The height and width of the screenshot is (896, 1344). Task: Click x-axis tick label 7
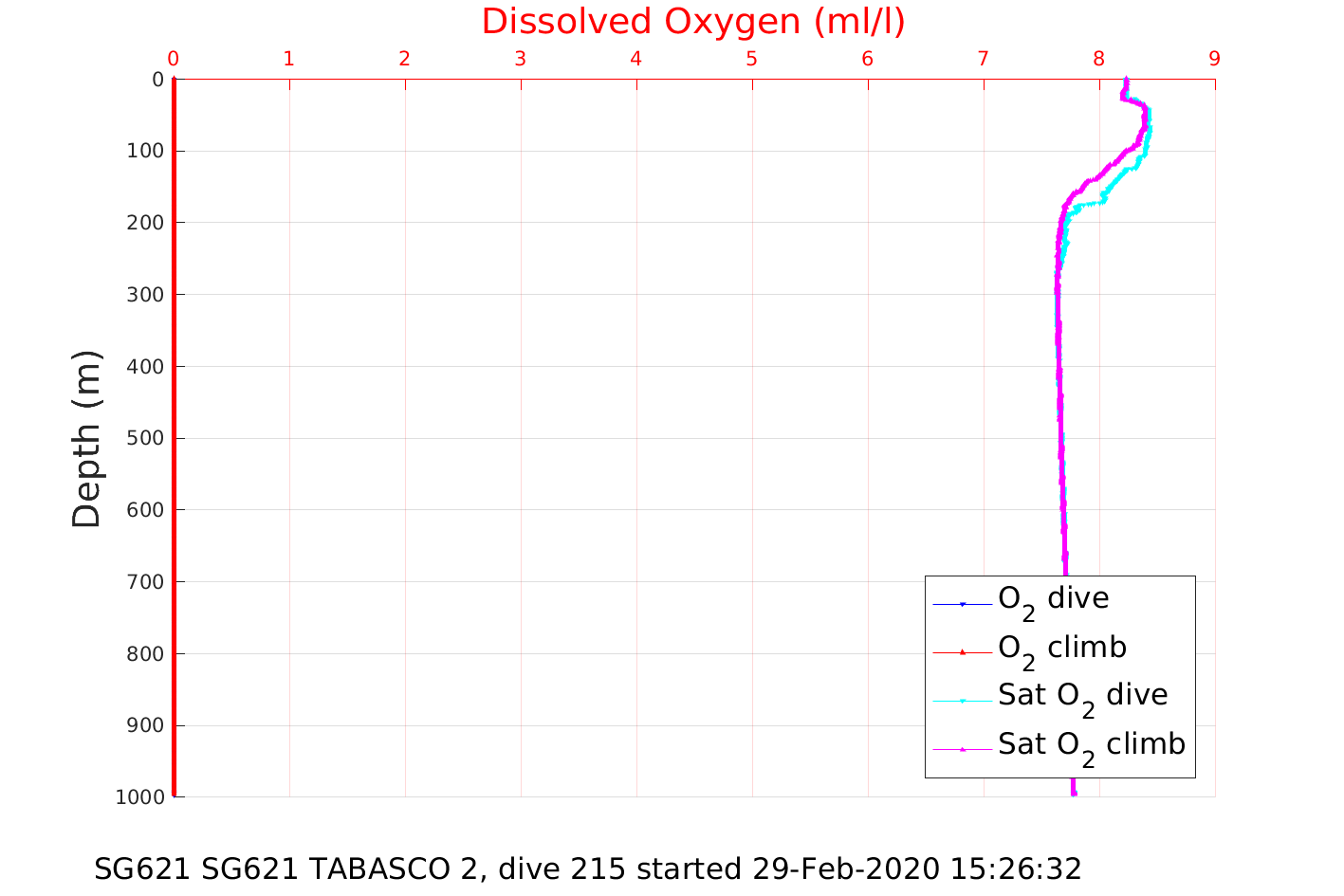click(x=984, y=59)
